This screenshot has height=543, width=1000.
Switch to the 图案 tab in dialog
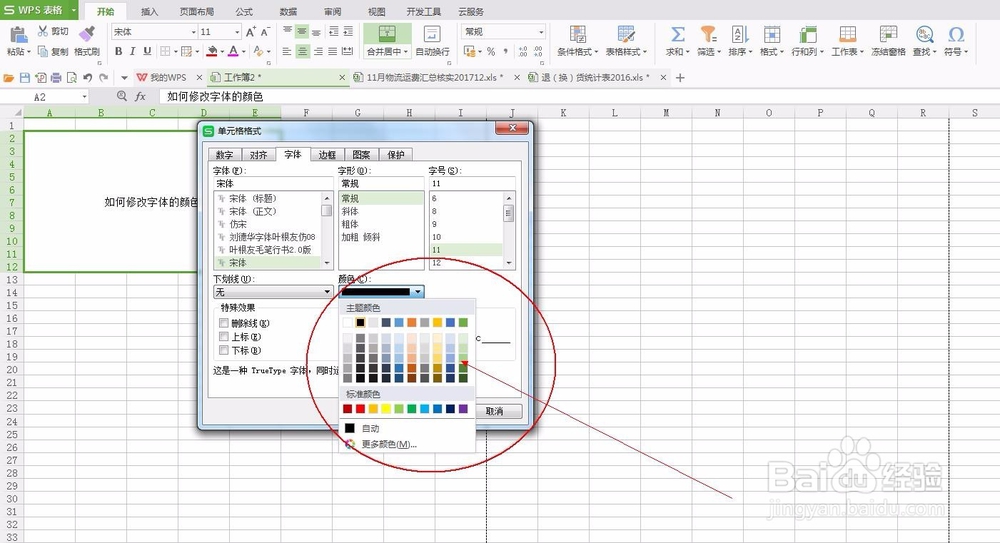point(361,155)
